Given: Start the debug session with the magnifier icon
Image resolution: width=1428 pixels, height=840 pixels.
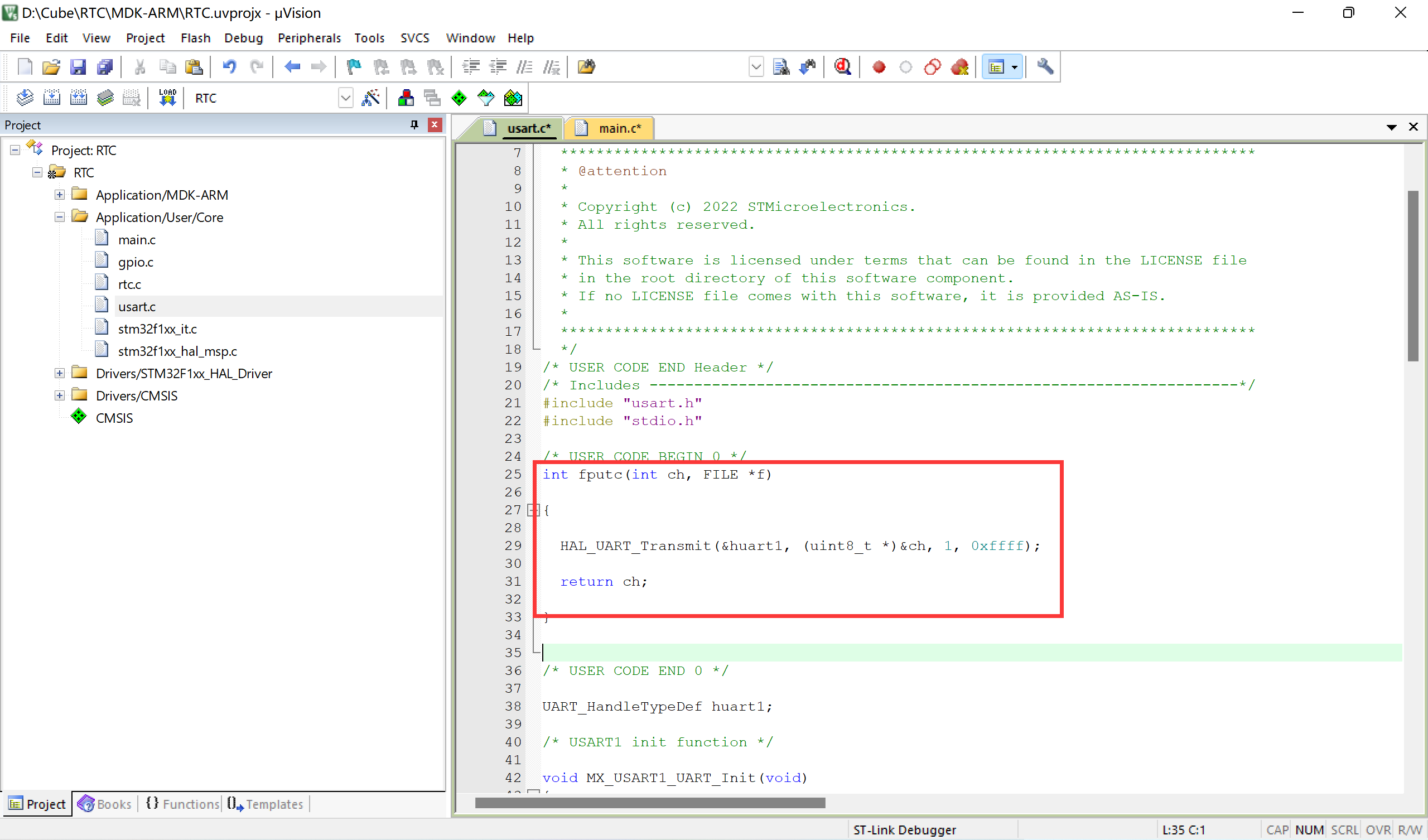Looking at the screenshot, I should (x=842, y=67).
